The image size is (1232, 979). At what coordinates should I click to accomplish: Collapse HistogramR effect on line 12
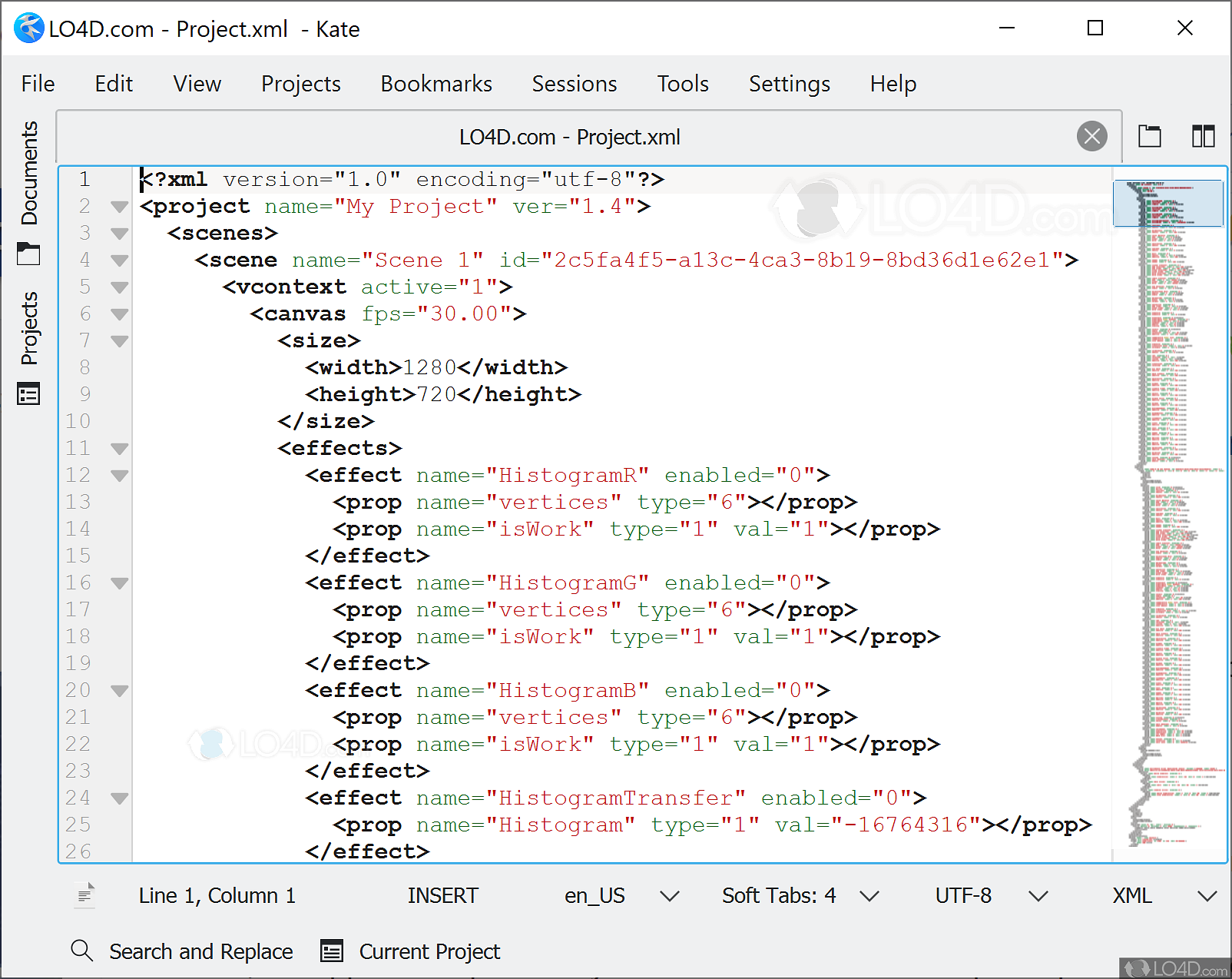pyautogui.click(x=119, y=476)
